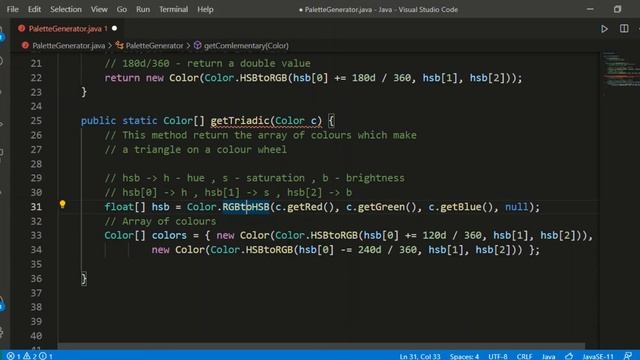Click JavaSE-11 runtime in status bar
640x360 pixels.
598,356
